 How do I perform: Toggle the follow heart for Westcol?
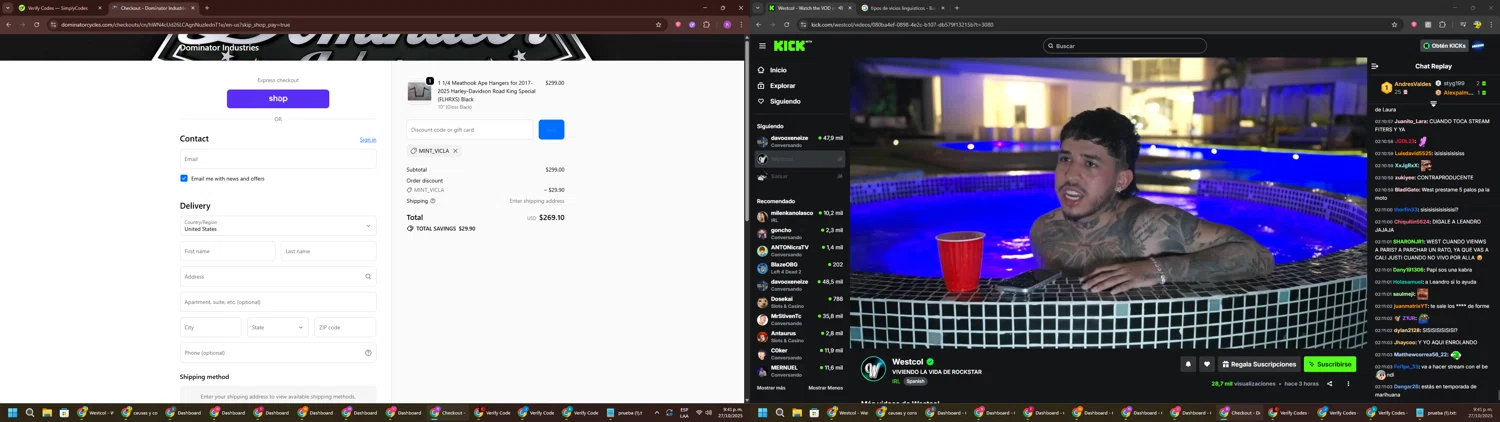click(x=1207, y=365)
